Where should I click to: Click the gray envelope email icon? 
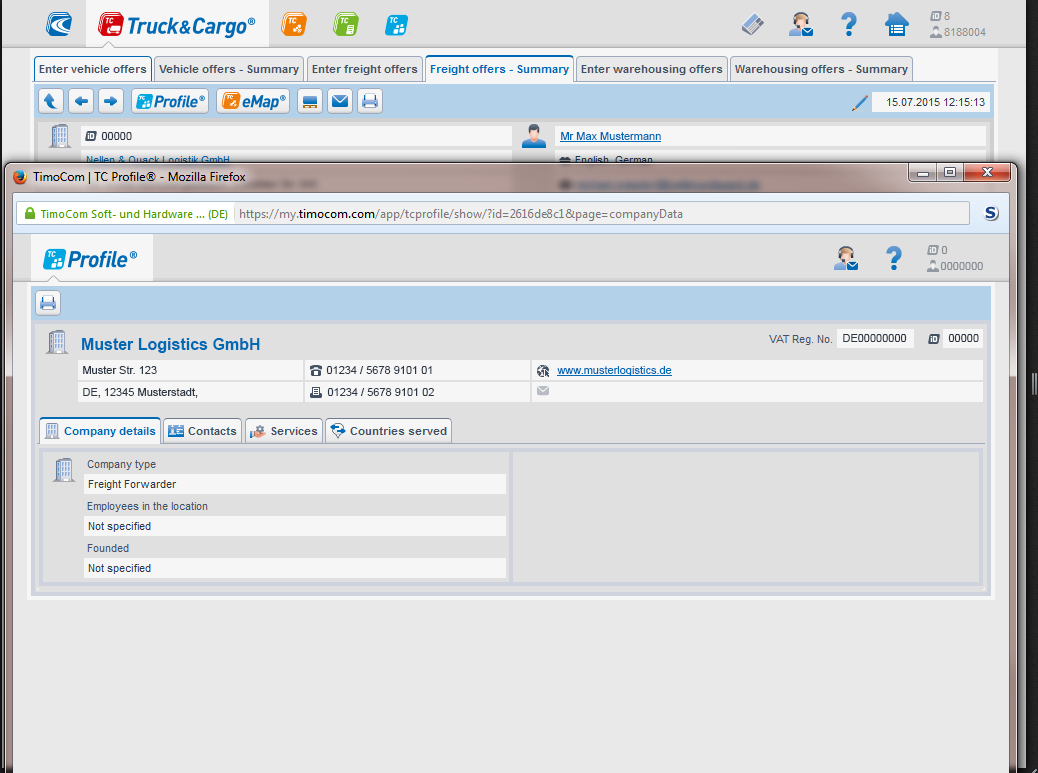coord(543,390)
